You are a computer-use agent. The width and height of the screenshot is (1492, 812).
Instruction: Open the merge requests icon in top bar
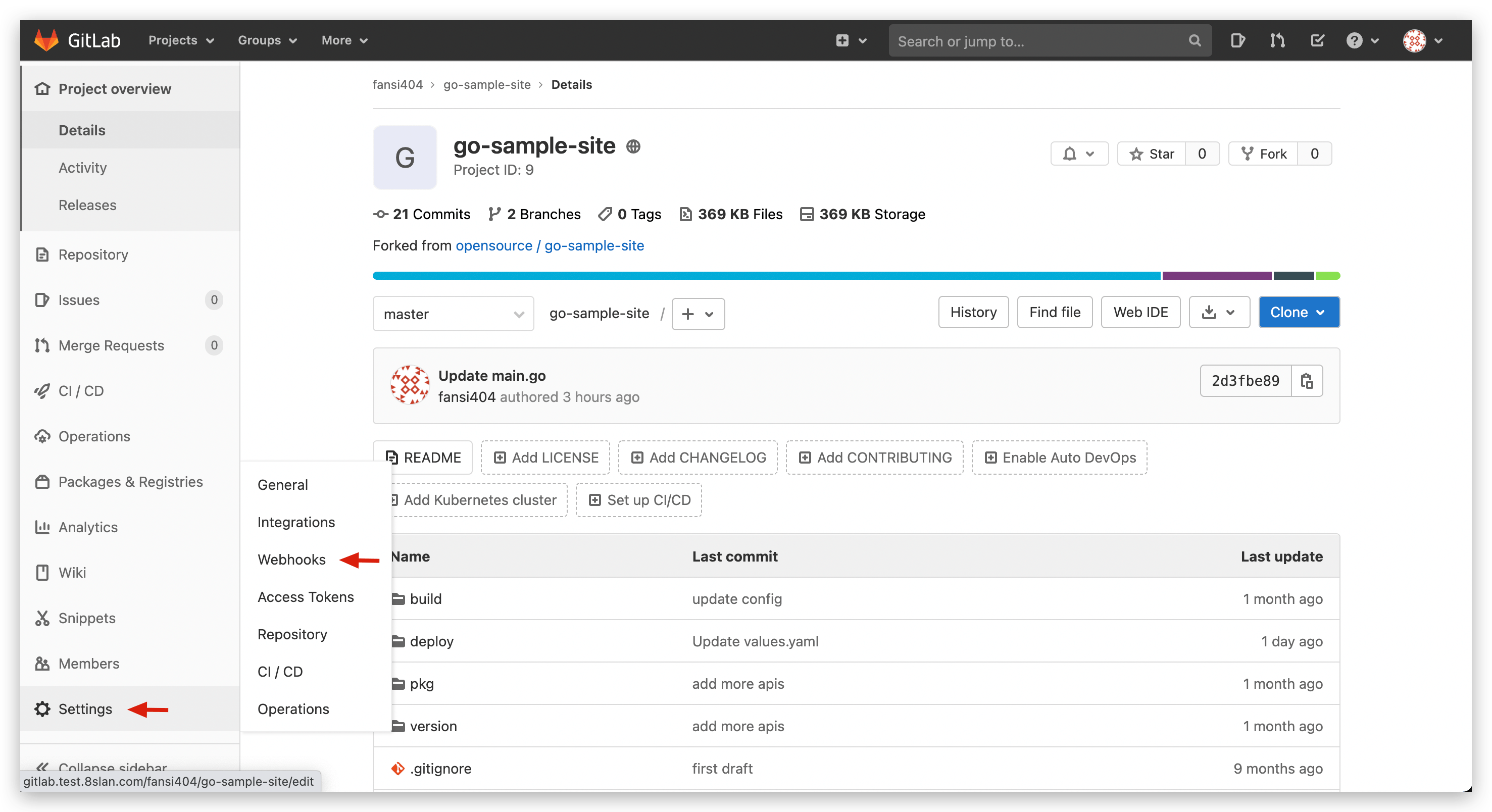tap(1277, 40)
